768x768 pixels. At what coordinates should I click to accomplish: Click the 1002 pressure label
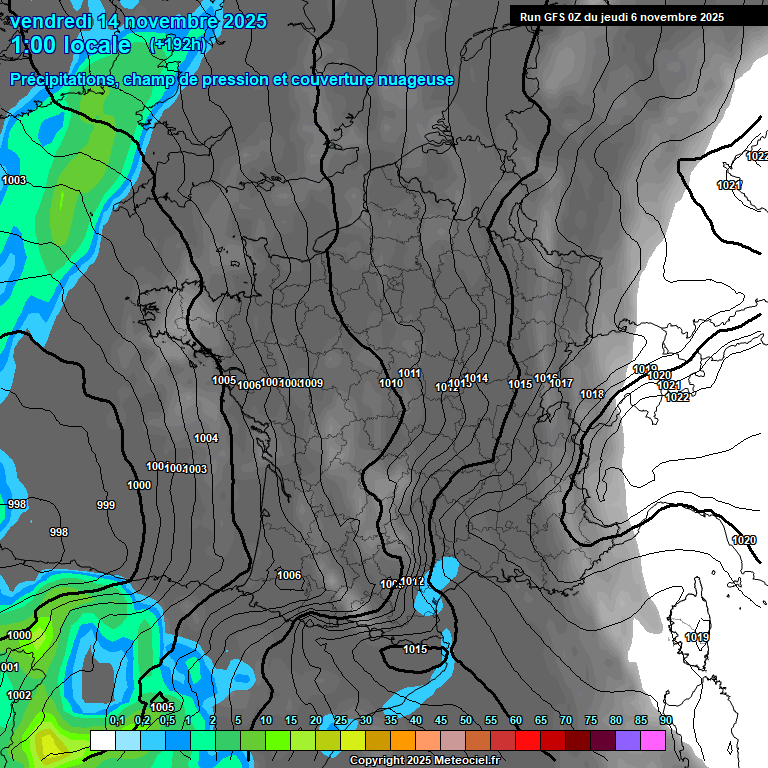pos(19,695)
